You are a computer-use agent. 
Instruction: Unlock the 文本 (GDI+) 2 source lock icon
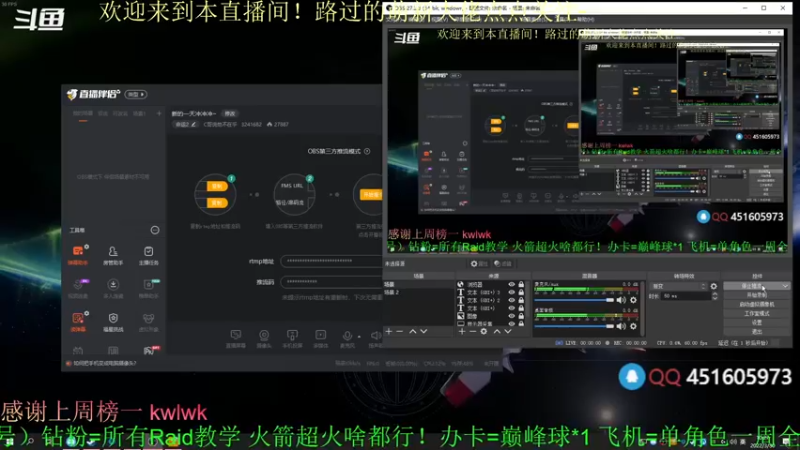pyautogui.click(x=521, y=301)
